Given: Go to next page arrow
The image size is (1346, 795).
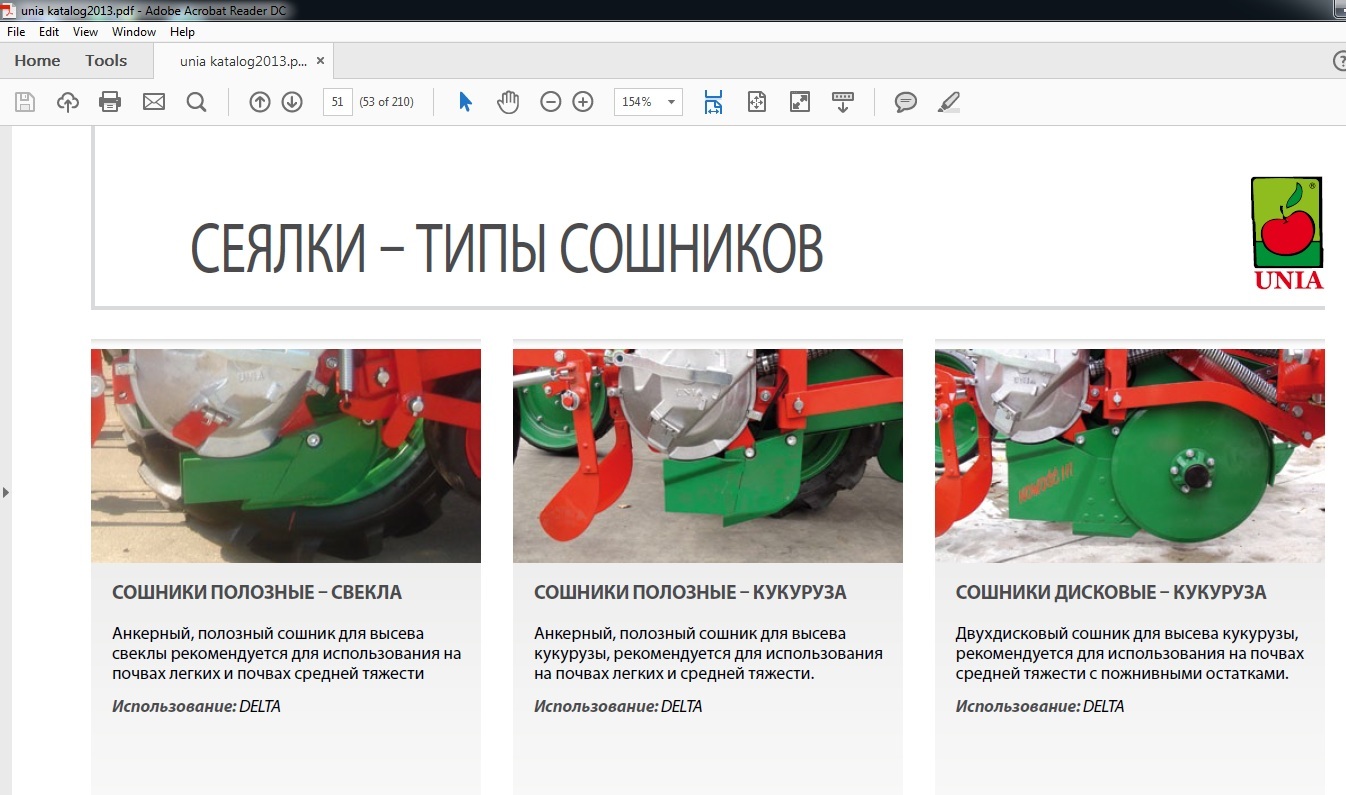Looking at the screenshot, I should click(292, 102).
